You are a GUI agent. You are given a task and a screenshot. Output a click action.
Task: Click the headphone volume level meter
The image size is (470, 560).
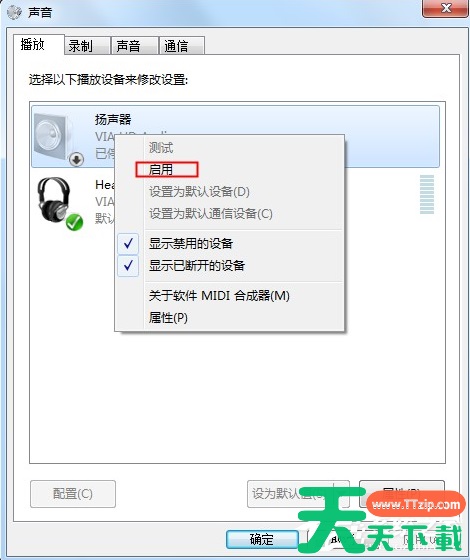[x=427, y=194]
